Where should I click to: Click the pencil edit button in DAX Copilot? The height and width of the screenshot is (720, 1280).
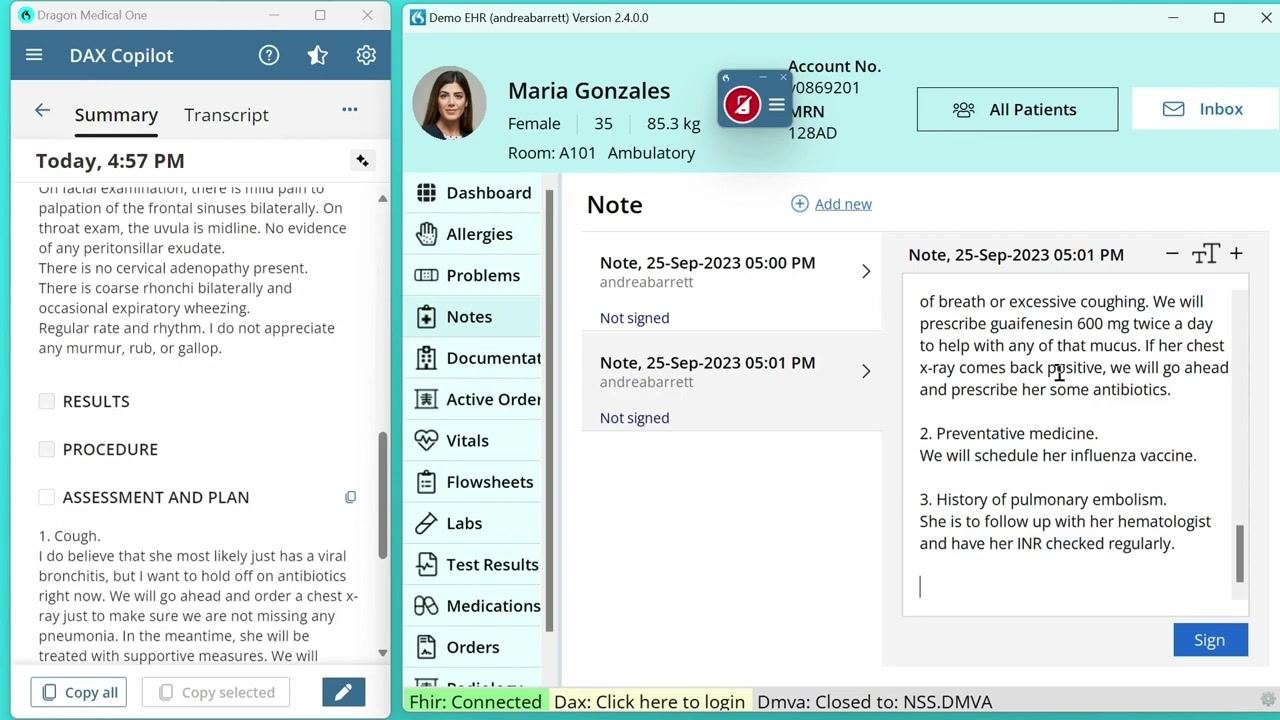click(x=343, y=692)
